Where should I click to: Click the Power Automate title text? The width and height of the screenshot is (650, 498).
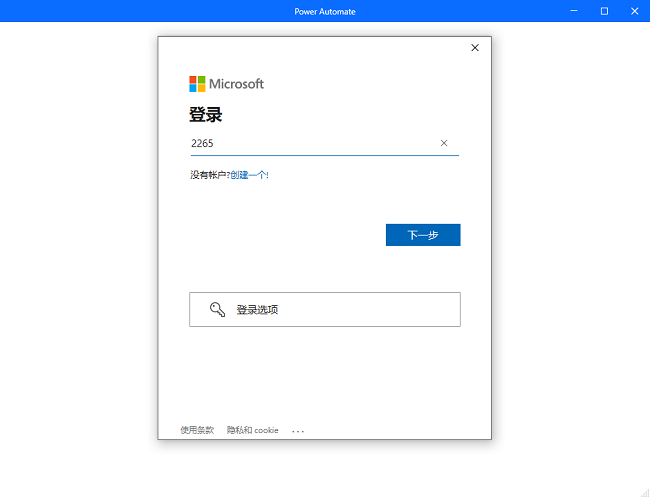pyautogui.click(x=325, y=12)
